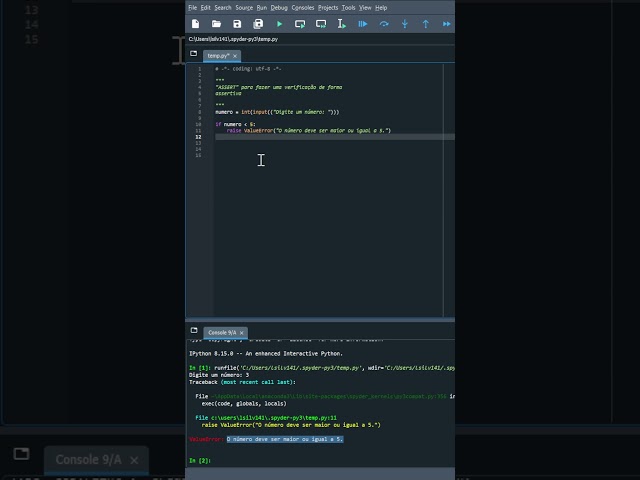Open the console pane options icon
Image resolution: width=640 pixels, height=480 pixels.
pos(194,330)
